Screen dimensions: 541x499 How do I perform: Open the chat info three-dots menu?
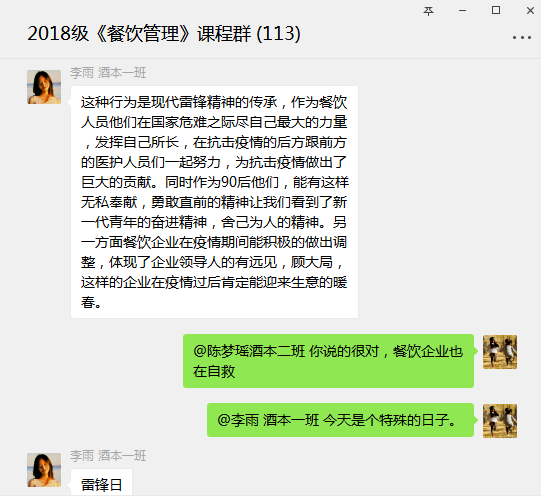(522, 37)
